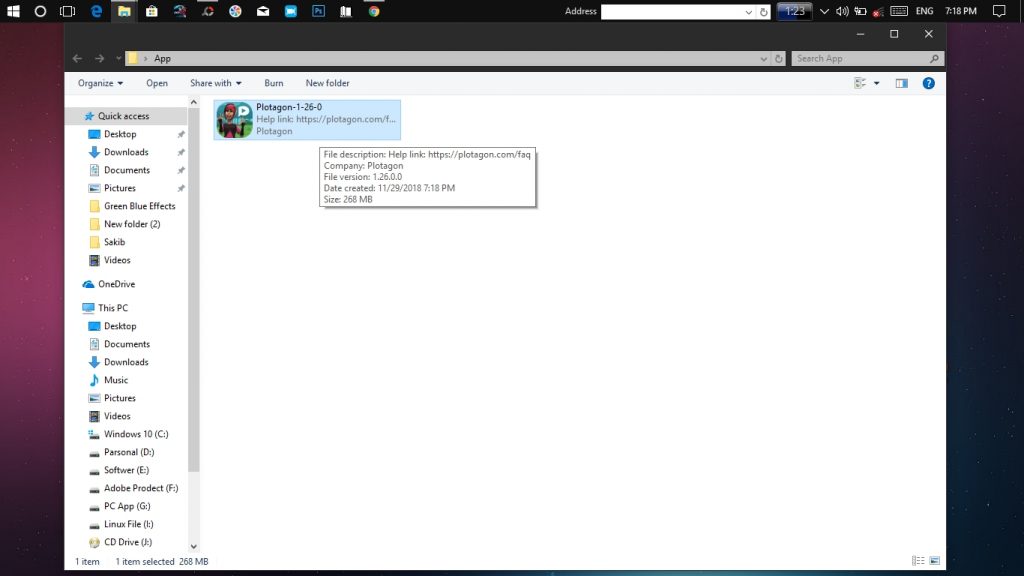Open File Explorer taskbar icon
1024x576 pixels.
coord(124,11)
